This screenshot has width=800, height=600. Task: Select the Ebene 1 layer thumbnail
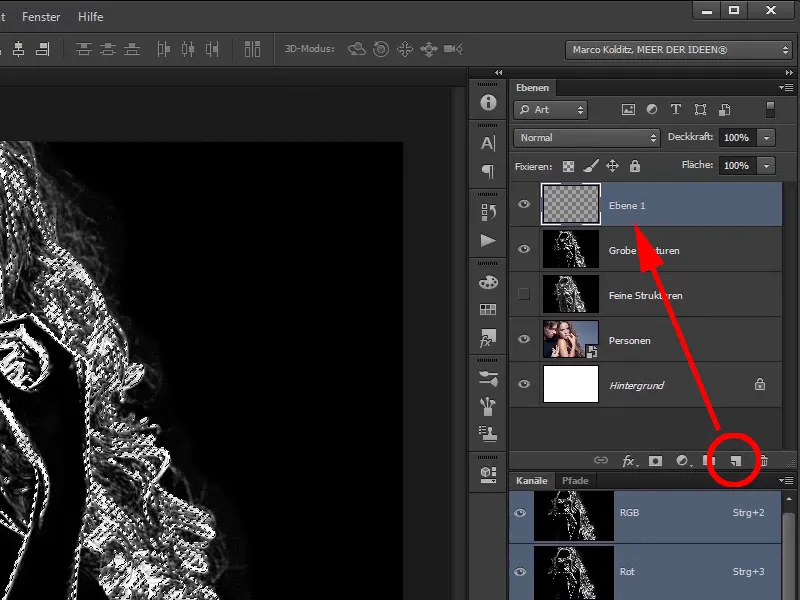(x=571, y=204)
